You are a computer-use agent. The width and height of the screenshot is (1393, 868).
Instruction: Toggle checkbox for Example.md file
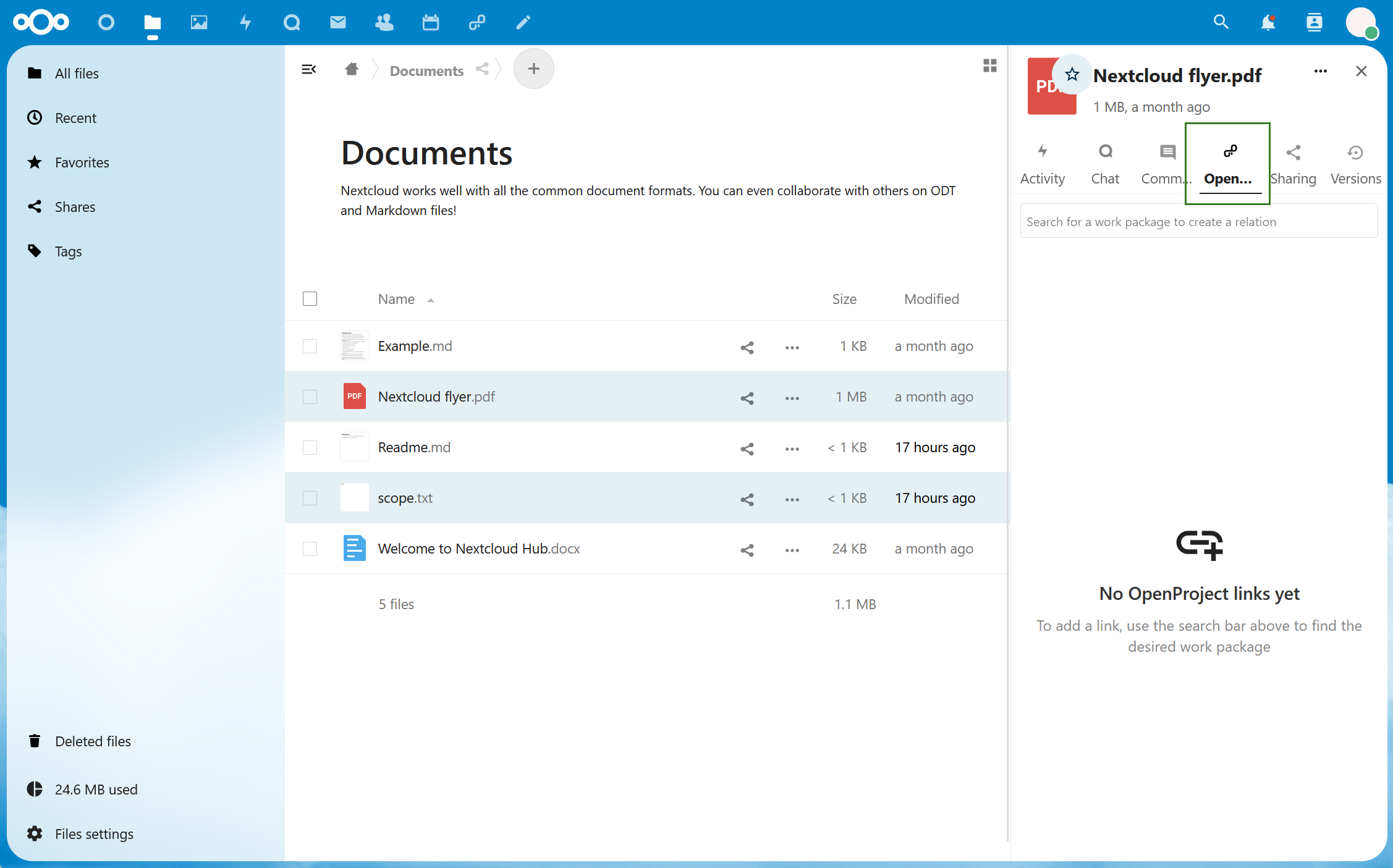pyautogui.click(x=310, y=346)
